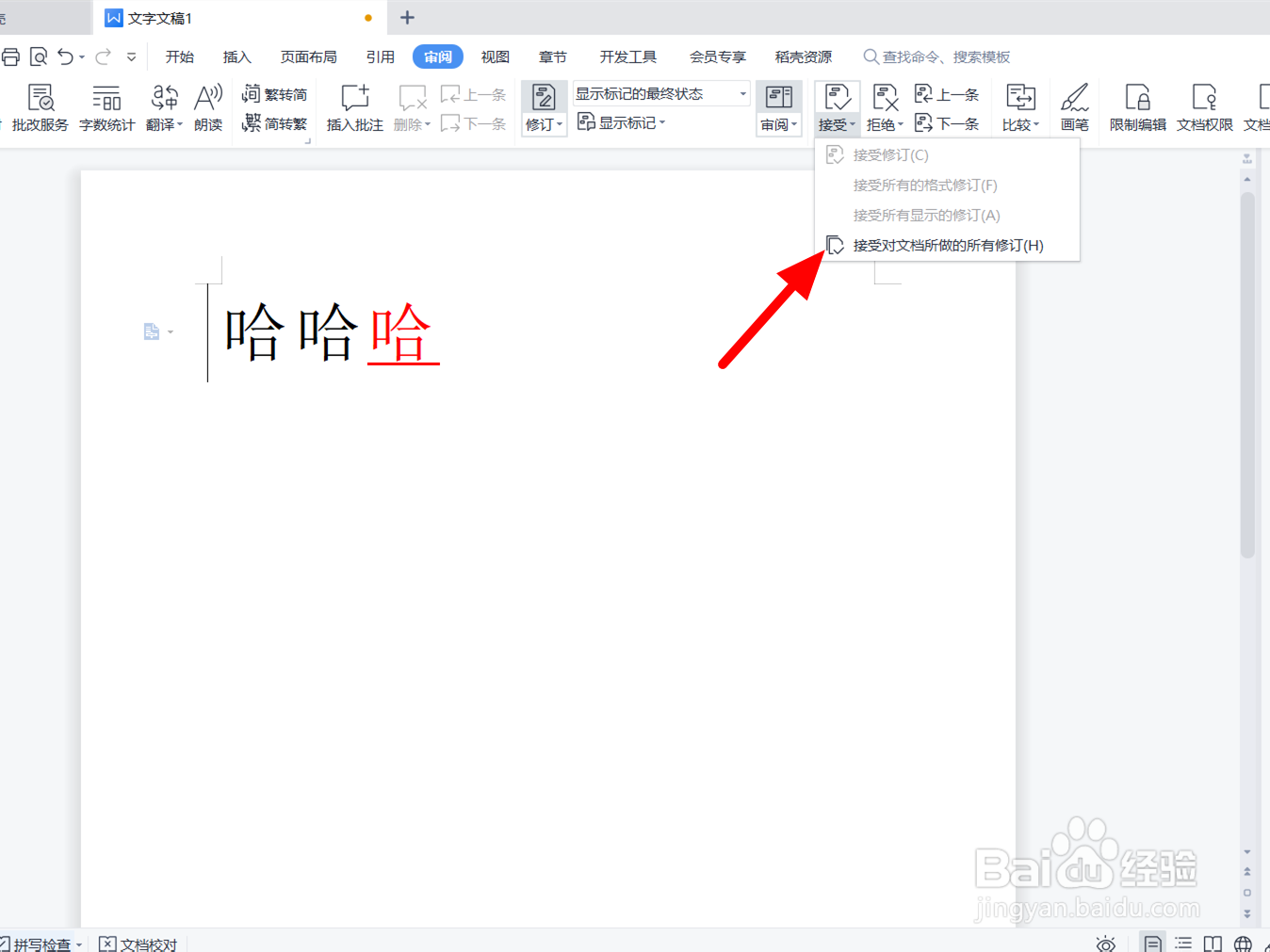Open the 删除 comment dropdown
The image size is (1270, 952).
pyautogui.click(x=412, y=124)
